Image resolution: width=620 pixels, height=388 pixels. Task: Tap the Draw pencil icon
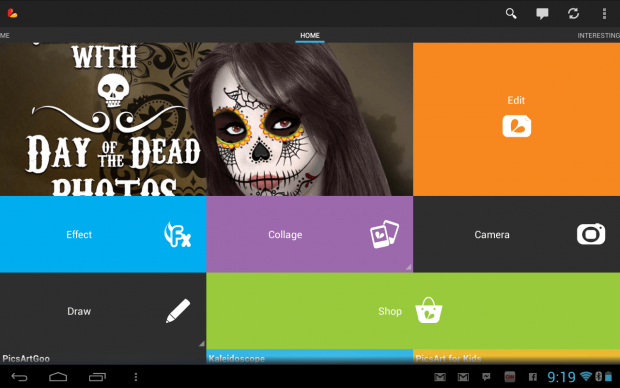click(178, 311)
